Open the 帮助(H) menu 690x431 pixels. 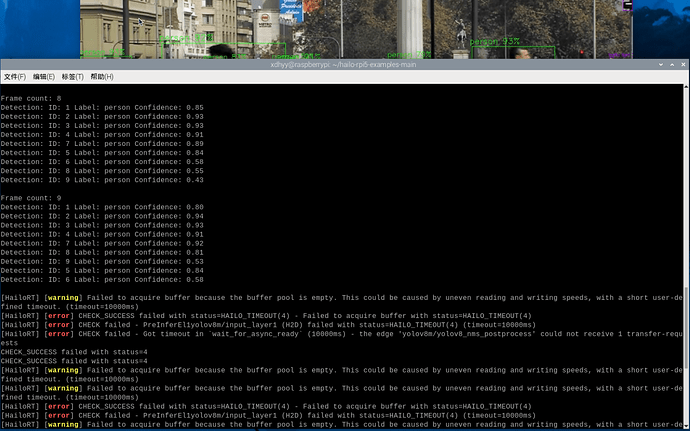pyautogui.click(x=102, y=77)
